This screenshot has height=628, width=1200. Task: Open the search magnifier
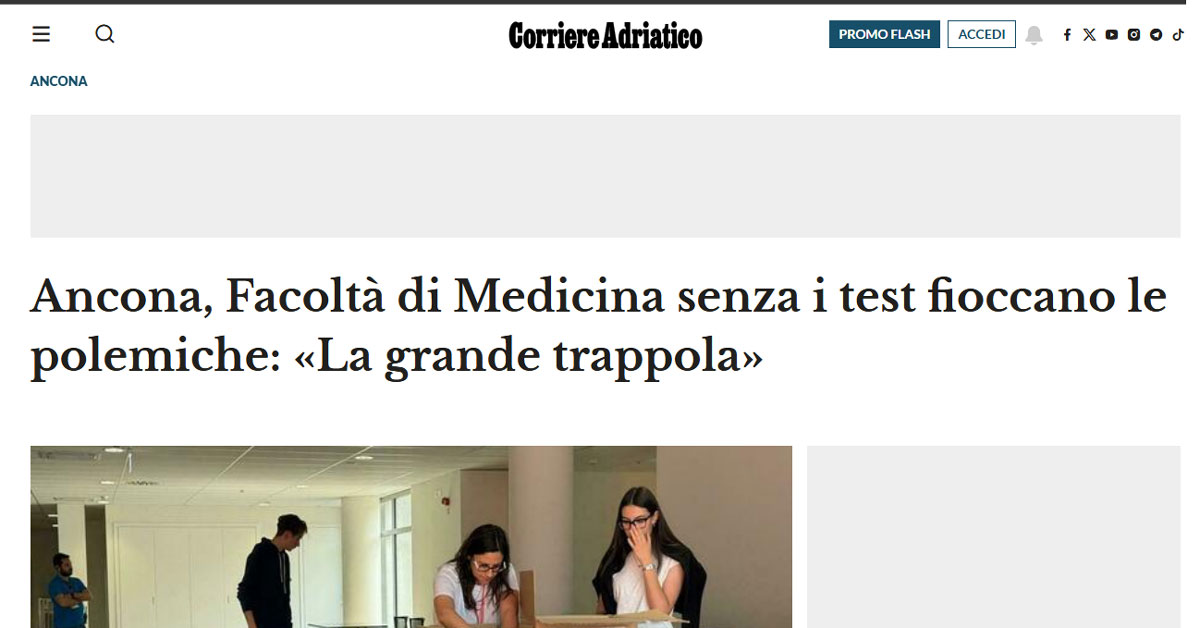coord(105,34)
